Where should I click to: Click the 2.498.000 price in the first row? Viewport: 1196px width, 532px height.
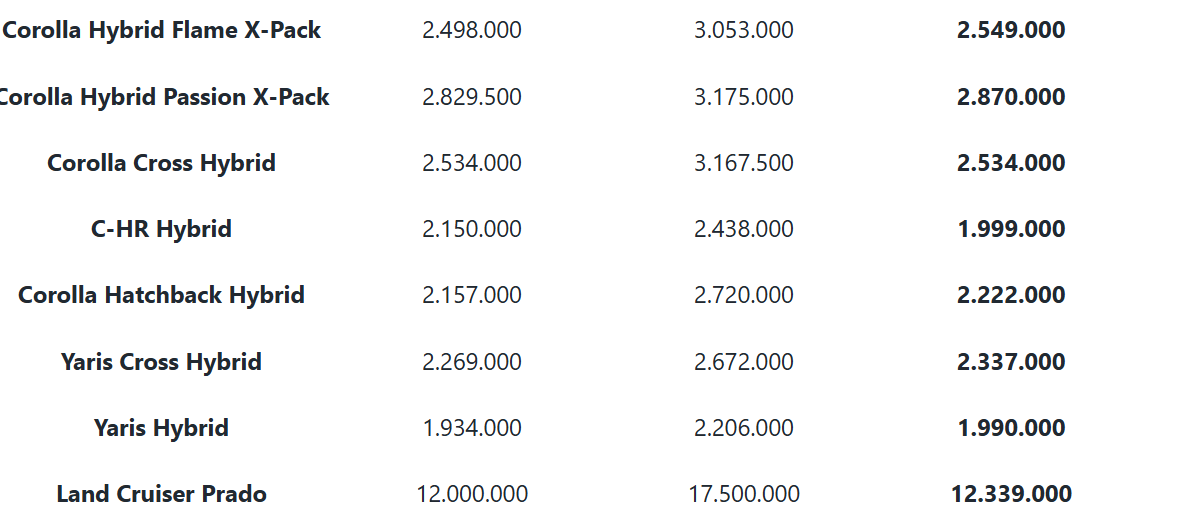tap(472, 31)
